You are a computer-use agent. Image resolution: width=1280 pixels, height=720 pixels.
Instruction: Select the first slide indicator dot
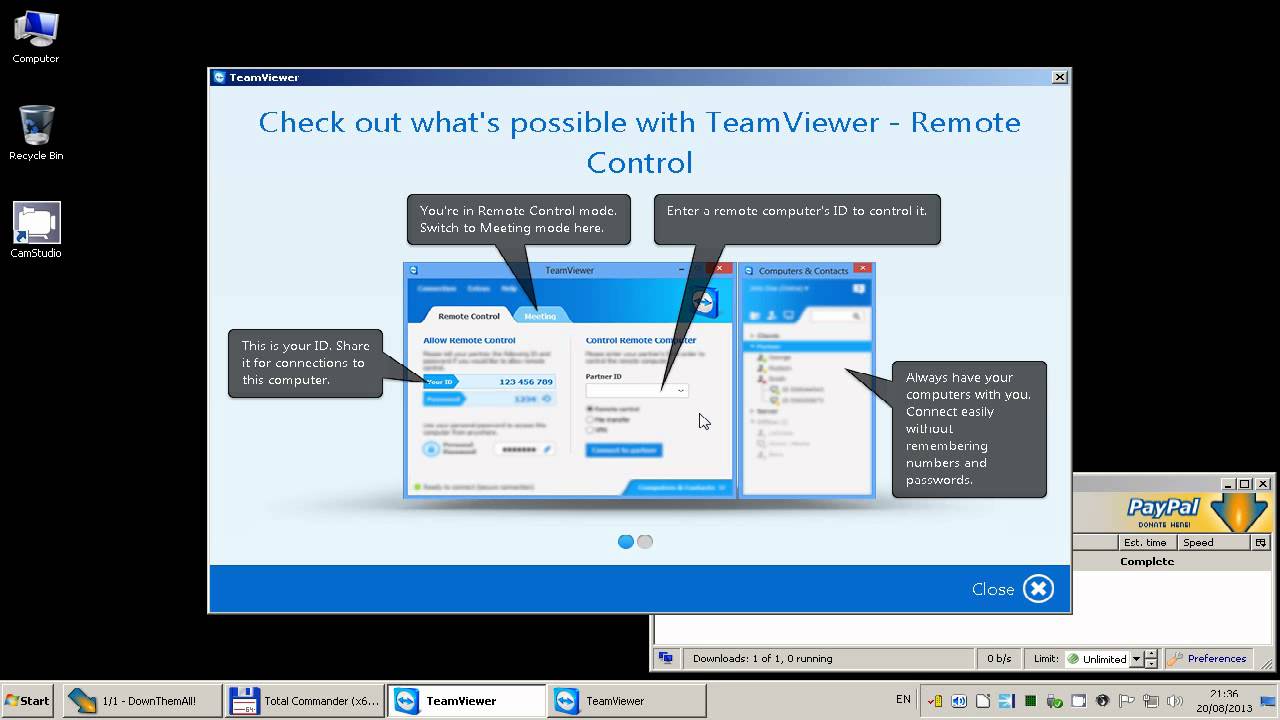[x=626, y=542]
